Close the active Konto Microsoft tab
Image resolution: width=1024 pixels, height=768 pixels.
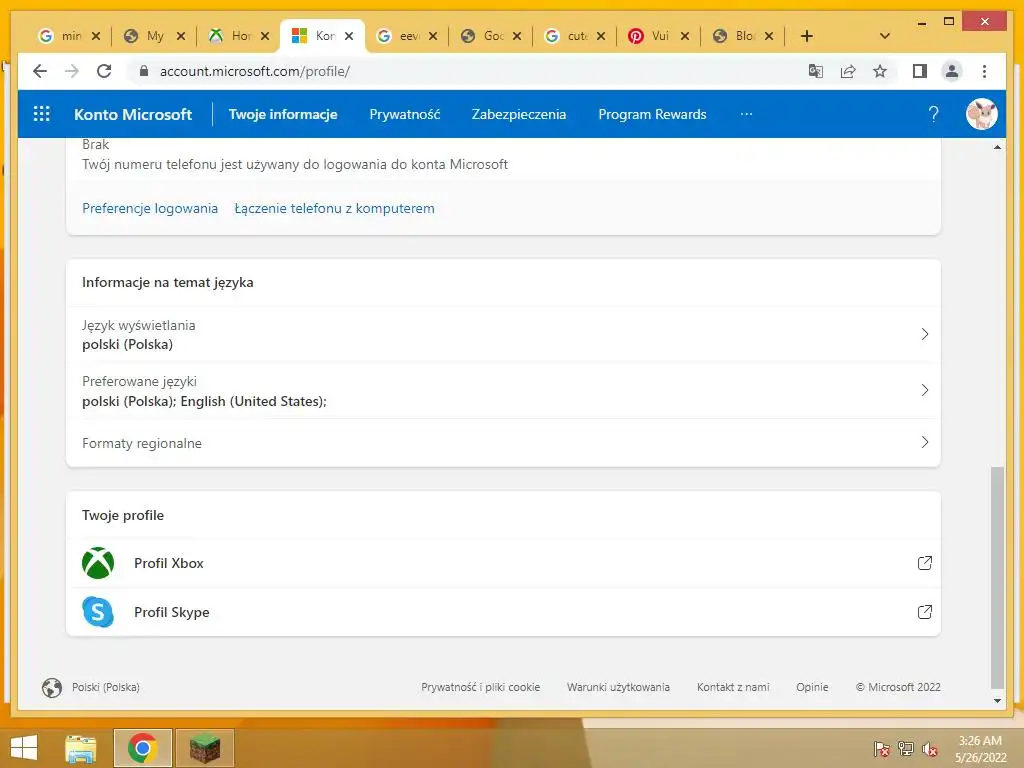pyautogui.click(x=349, y=36)
